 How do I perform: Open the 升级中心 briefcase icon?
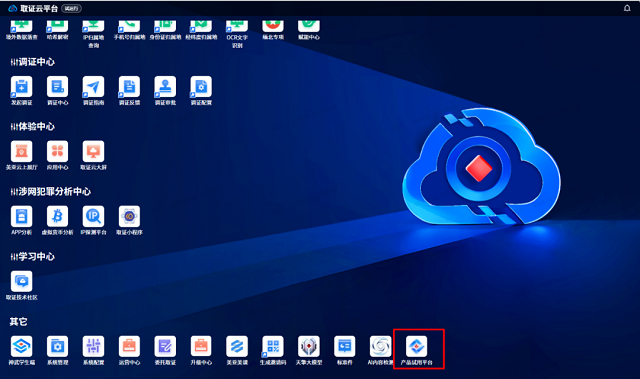201,346
